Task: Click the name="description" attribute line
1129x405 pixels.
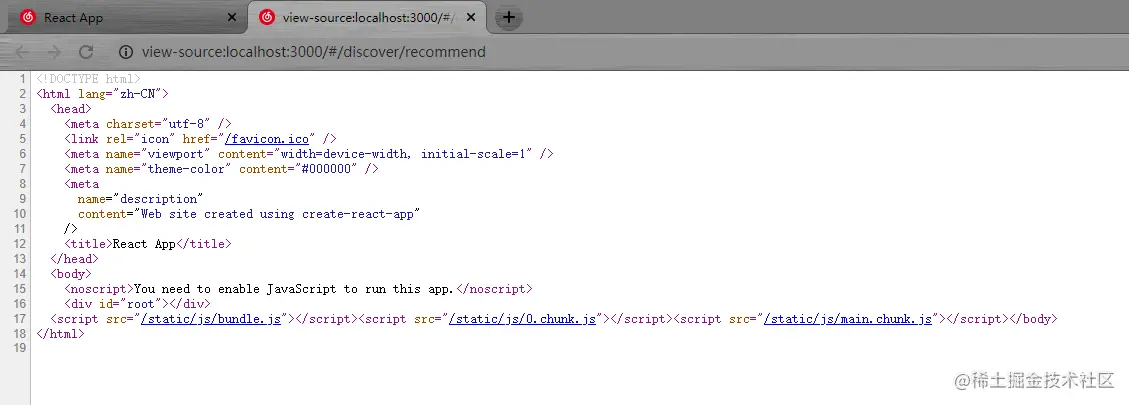Action: 140,199
